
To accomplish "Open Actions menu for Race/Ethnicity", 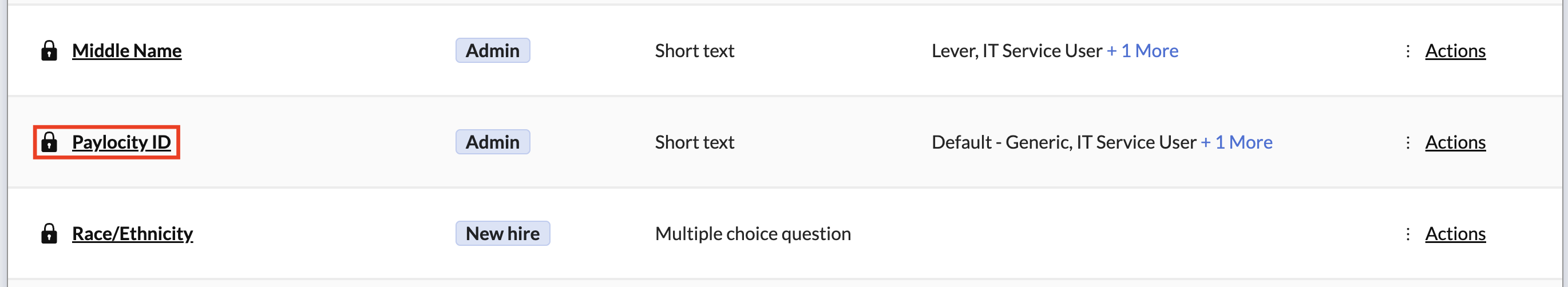I will click(x=1455, y=234).
